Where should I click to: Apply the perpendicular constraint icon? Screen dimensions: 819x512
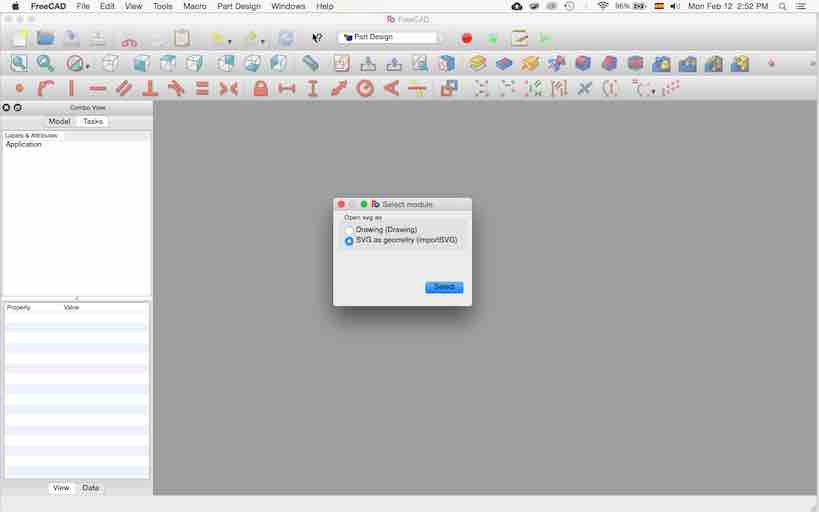[x=150, y=88]
